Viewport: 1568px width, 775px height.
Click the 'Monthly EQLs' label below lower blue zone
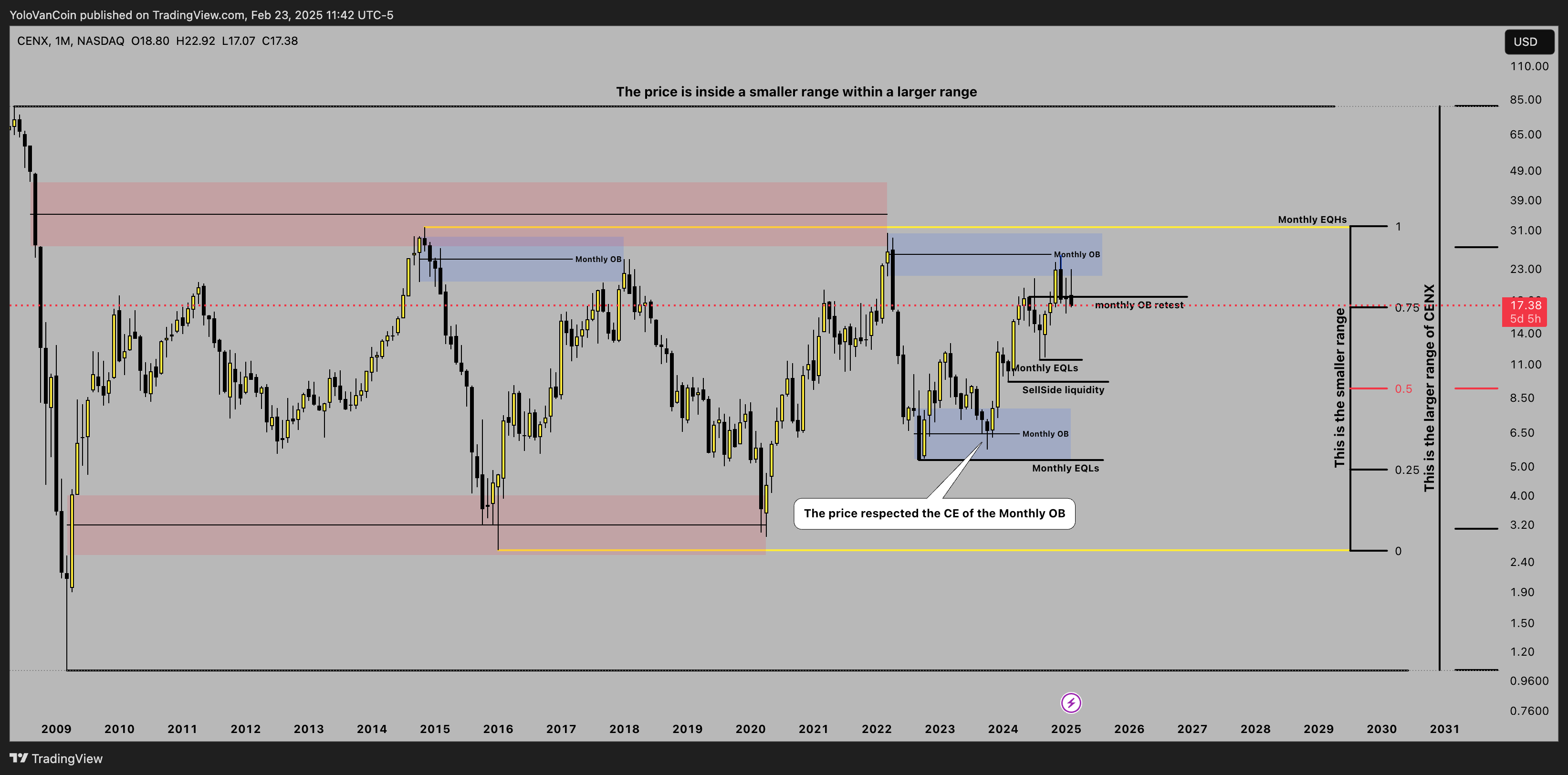[x=1065, y=468]
